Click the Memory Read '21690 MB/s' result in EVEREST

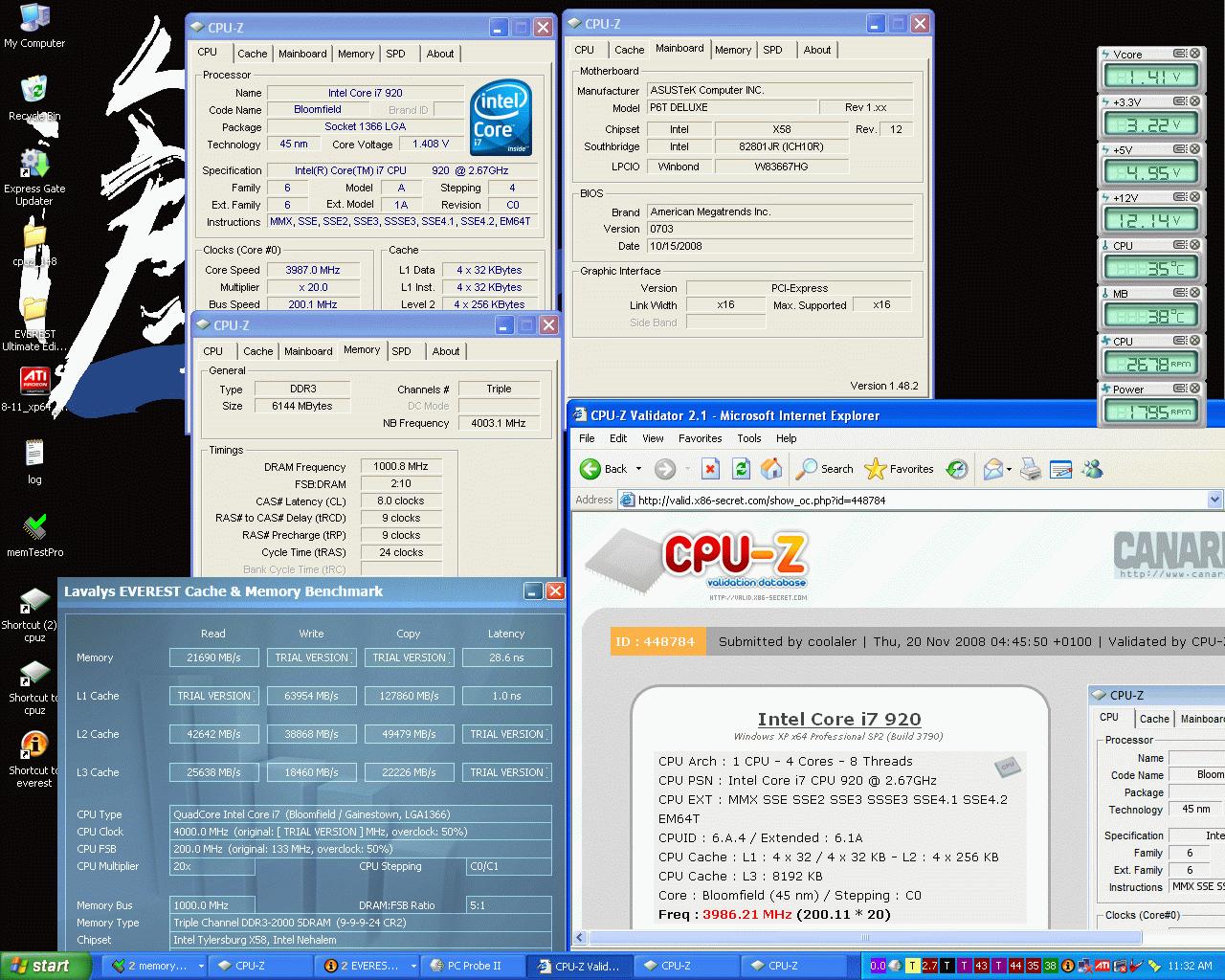(214, 657)
